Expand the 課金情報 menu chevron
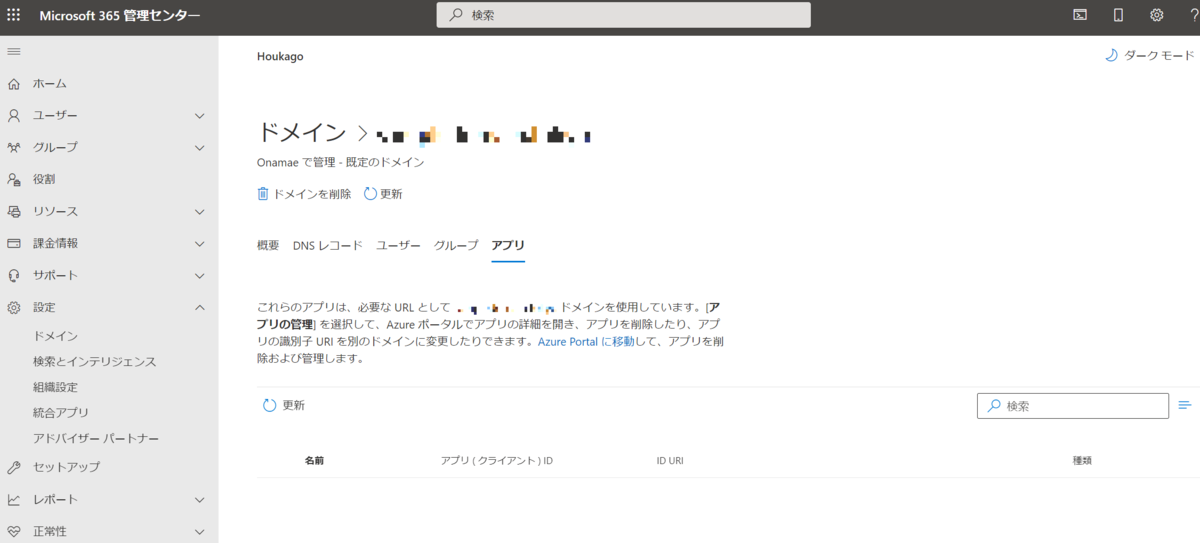The height and width of the screenshot is (543, 1200). (199, 244)
